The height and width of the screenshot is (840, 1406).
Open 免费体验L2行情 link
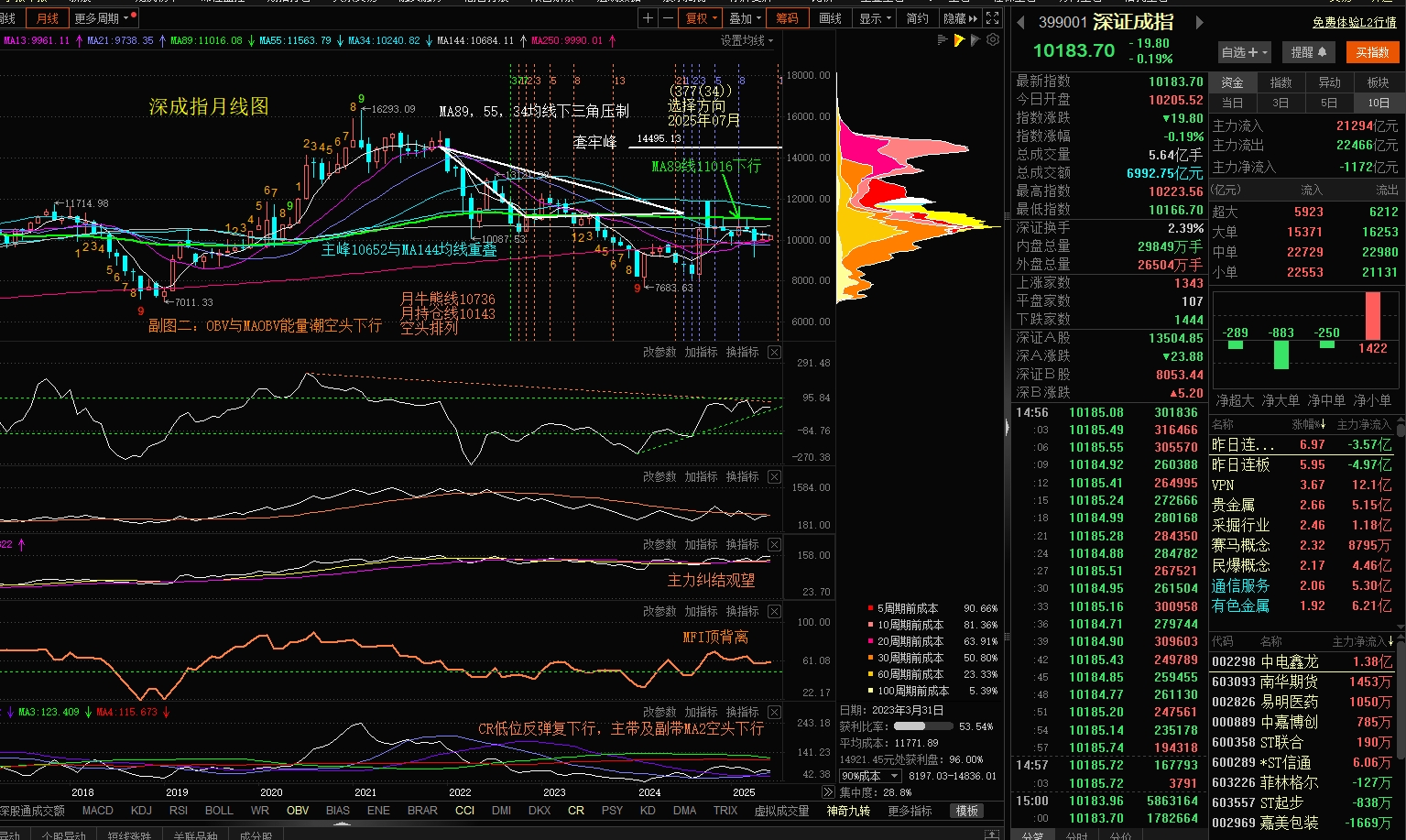click(1354, 22)
